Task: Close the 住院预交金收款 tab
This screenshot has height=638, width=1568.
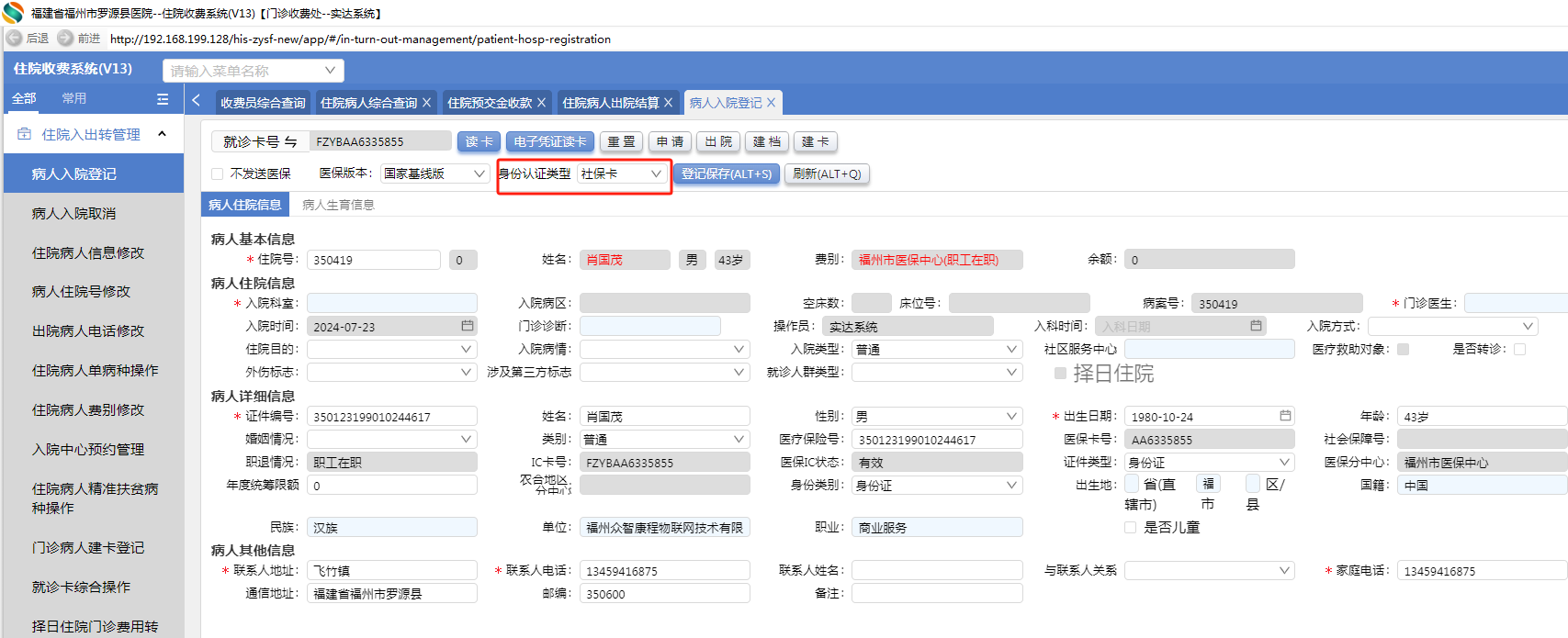Action: pos(542,103)
